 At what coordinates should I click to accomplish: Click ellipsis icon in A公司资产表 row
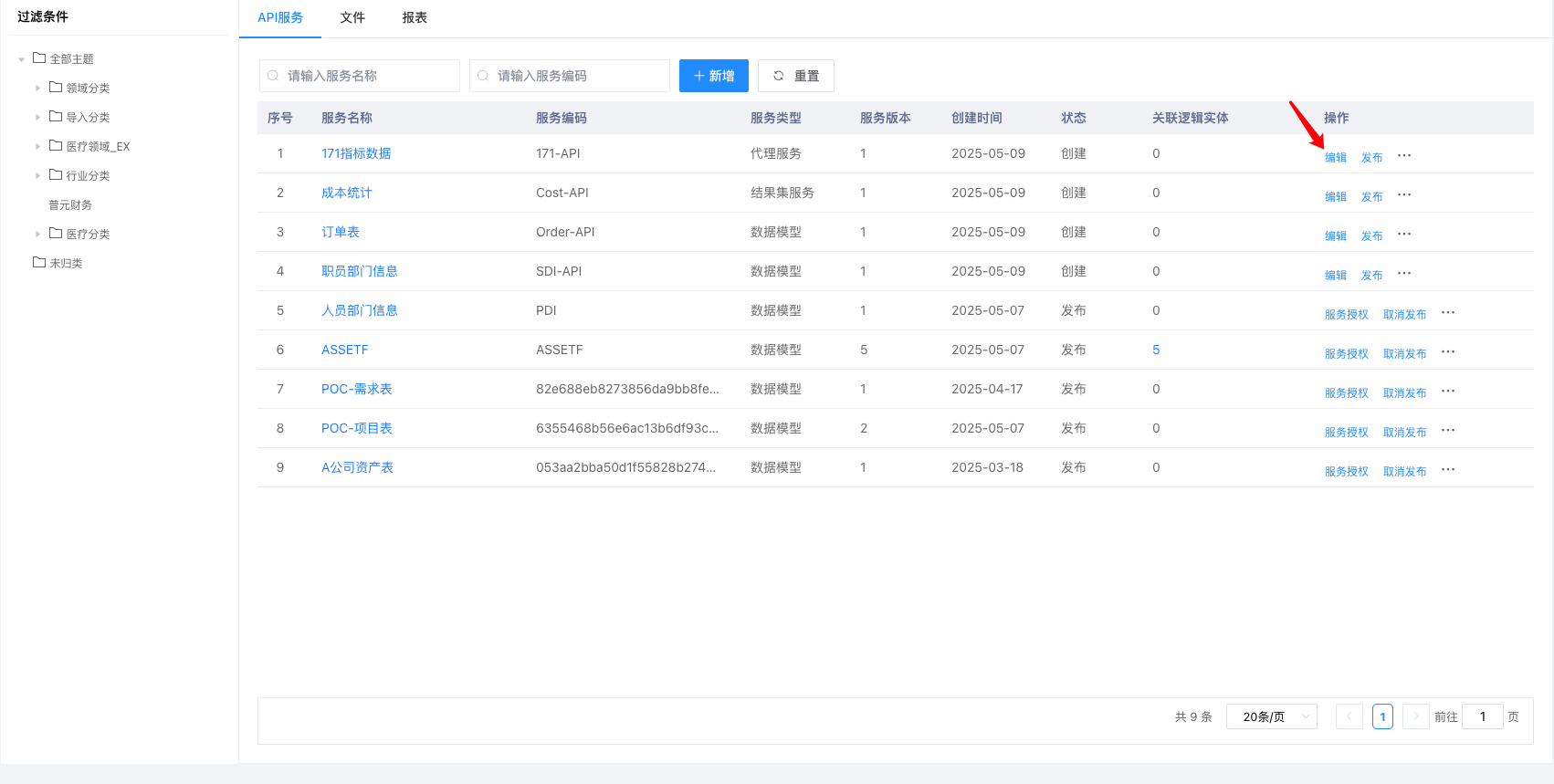click(x=1448, y=470)
